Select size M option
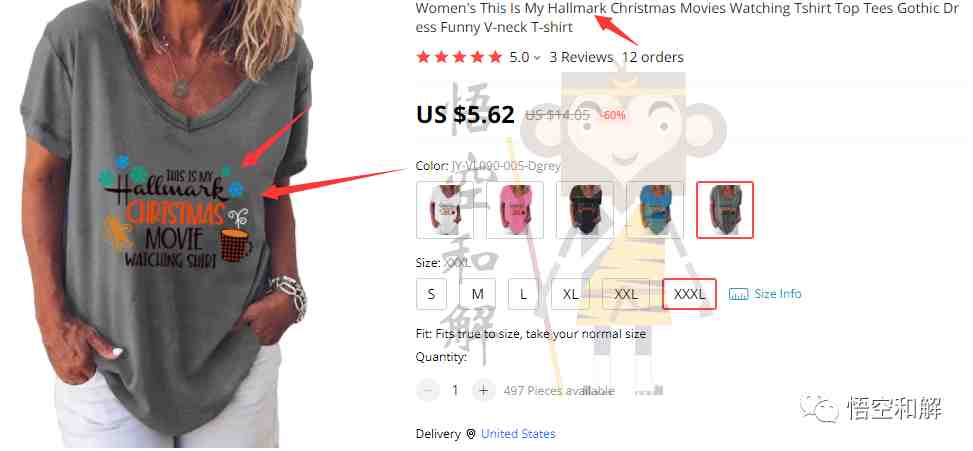Screen dimensions: 973x451 pos(478,294)
